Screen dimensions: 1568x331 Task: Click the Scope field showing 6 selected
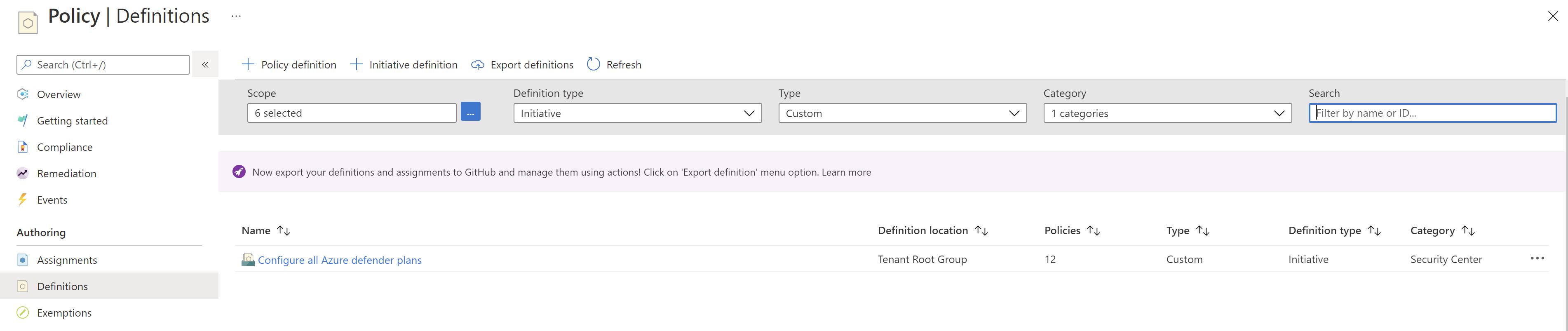pyautogui.click(x=352, y=113)
